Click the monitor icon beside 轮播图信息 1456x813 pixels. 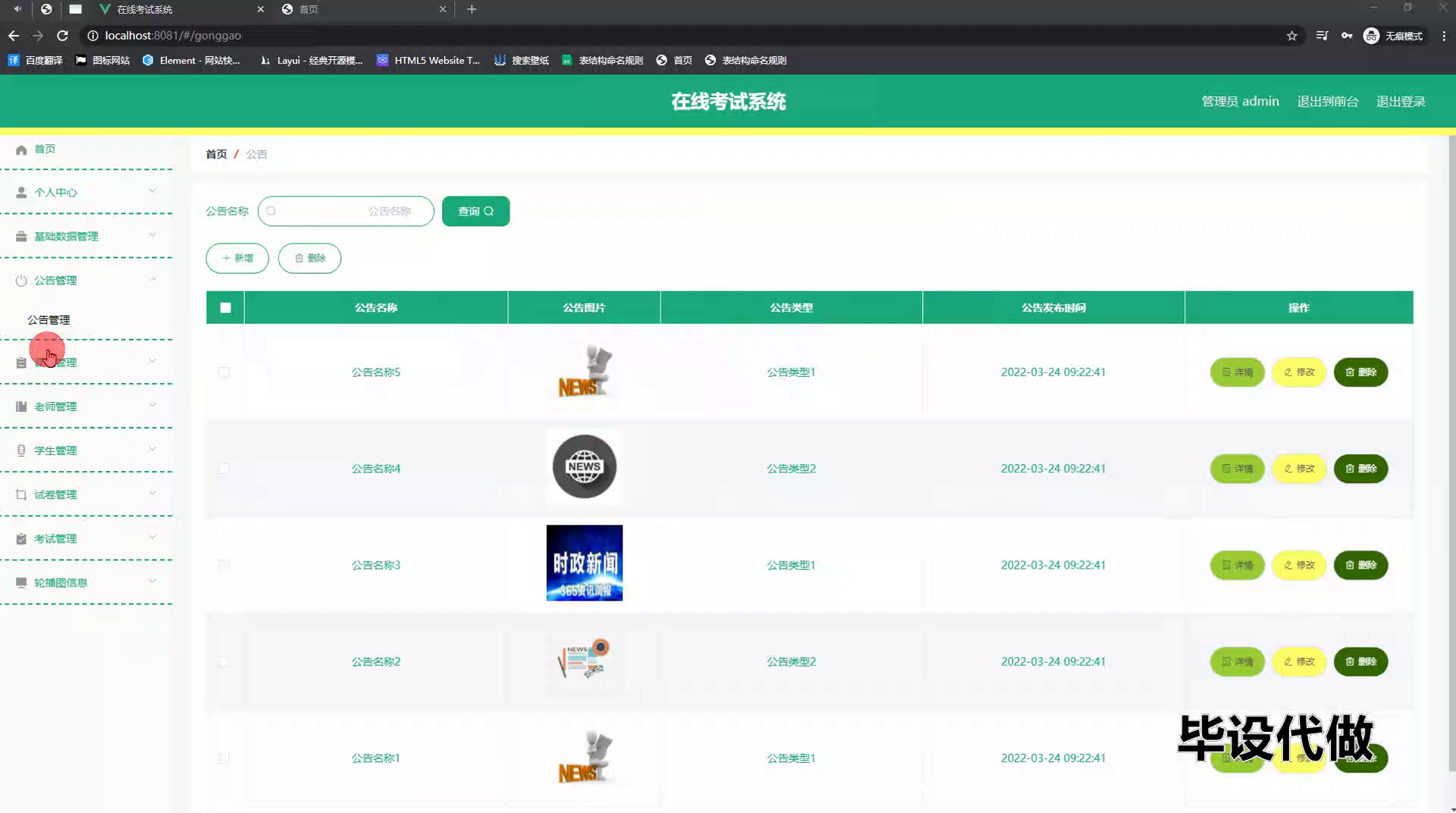[21, 582]
